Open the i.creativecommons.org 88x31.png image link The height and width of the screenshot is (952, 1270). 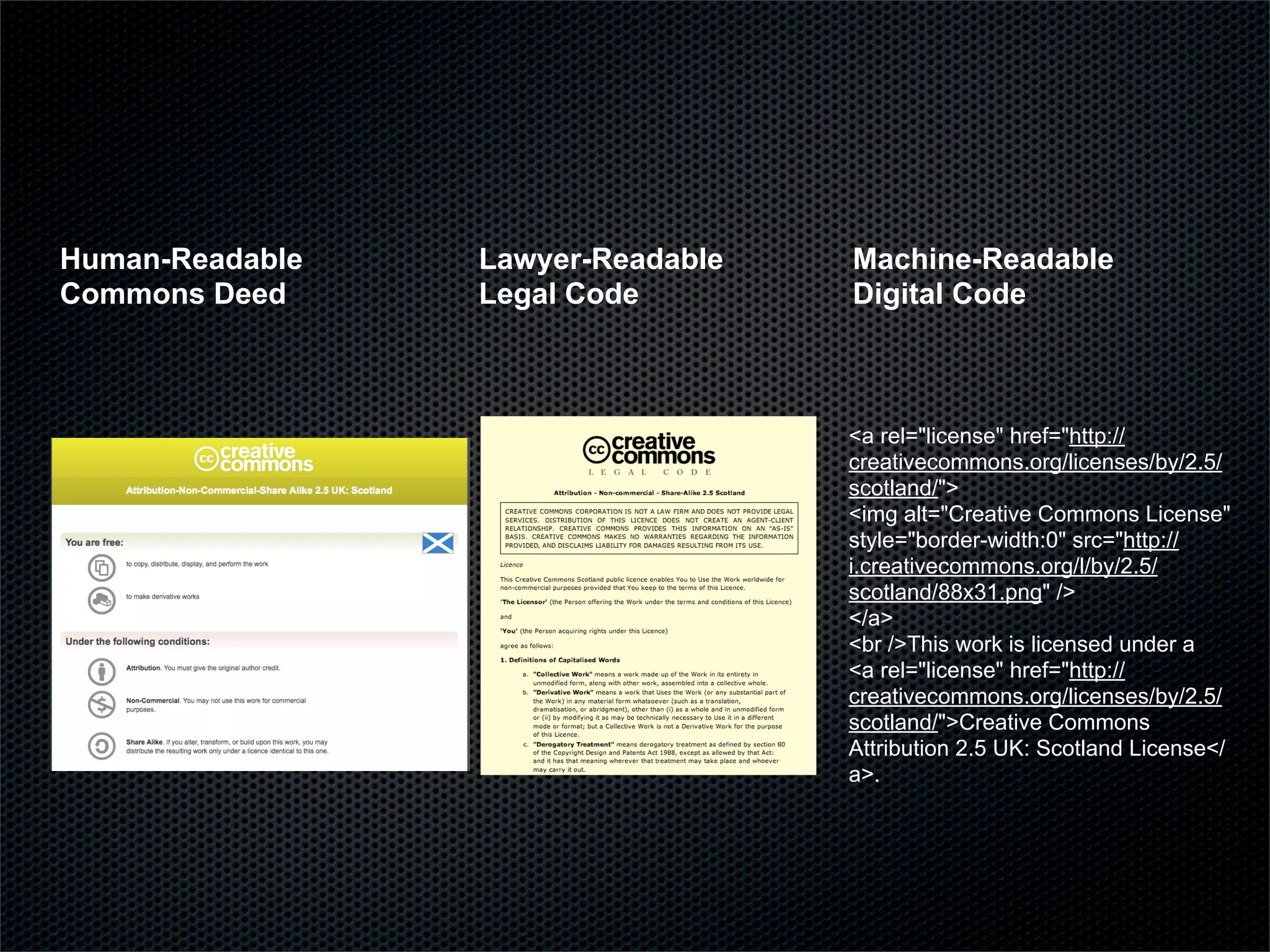(x=1013, y=566)
